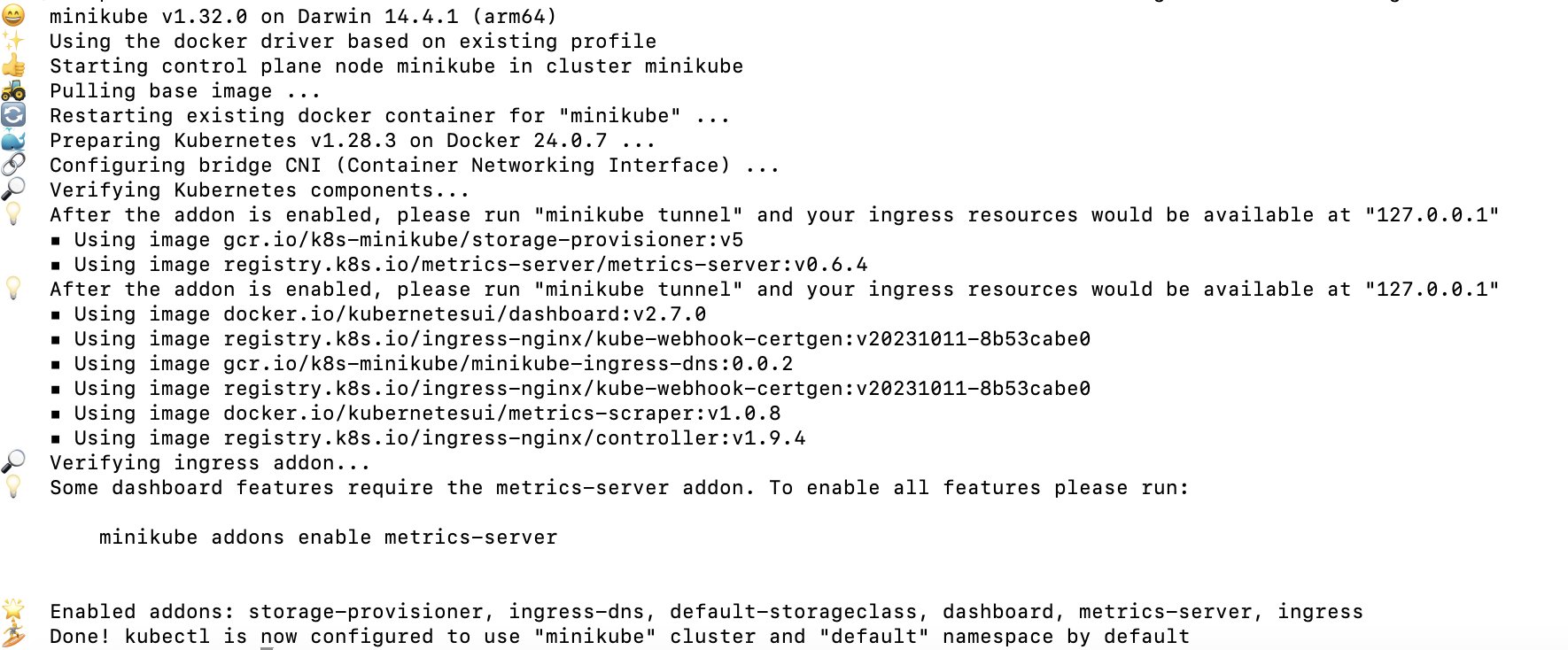Image resolution: width=1568 pixels, height=650 pixels.
Task: Click the thumbs up emoji beside Starting control plane
Action: point(13,66)
